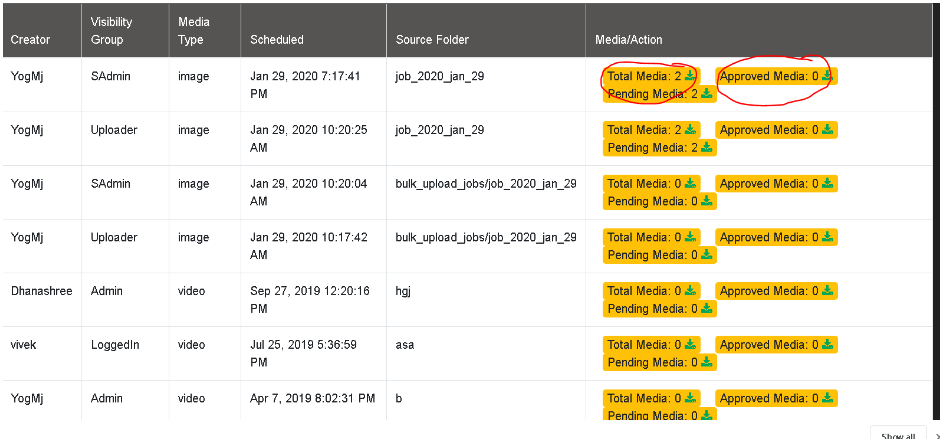944x447 pixels.
Task: Download Total Media for 10:17:42 AM Uploader job
Action: 690,237
